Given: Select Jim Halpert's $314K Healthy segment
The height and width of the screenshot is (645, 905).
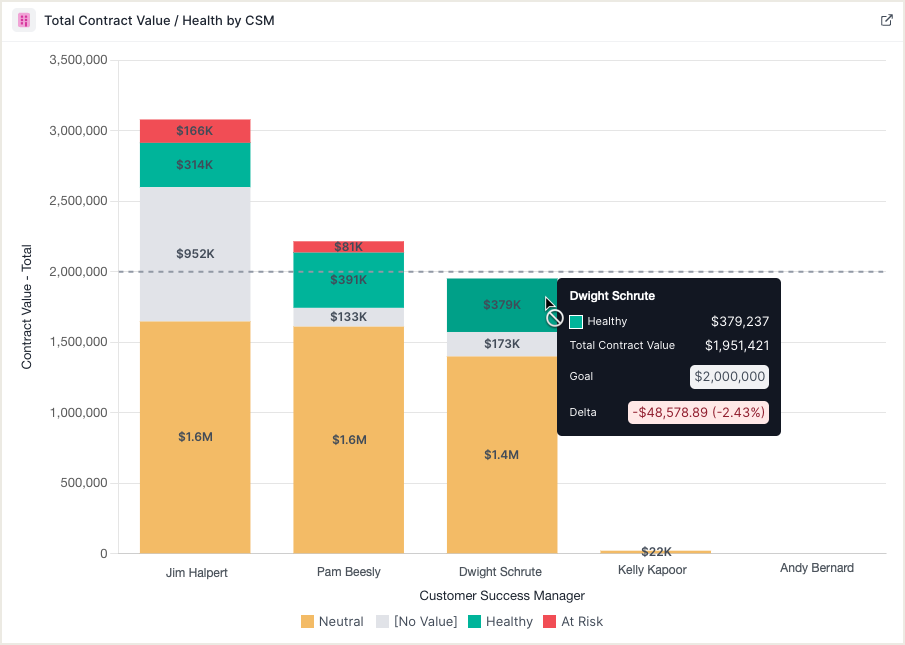Looking at the screenshot, I should click(195, 165).
